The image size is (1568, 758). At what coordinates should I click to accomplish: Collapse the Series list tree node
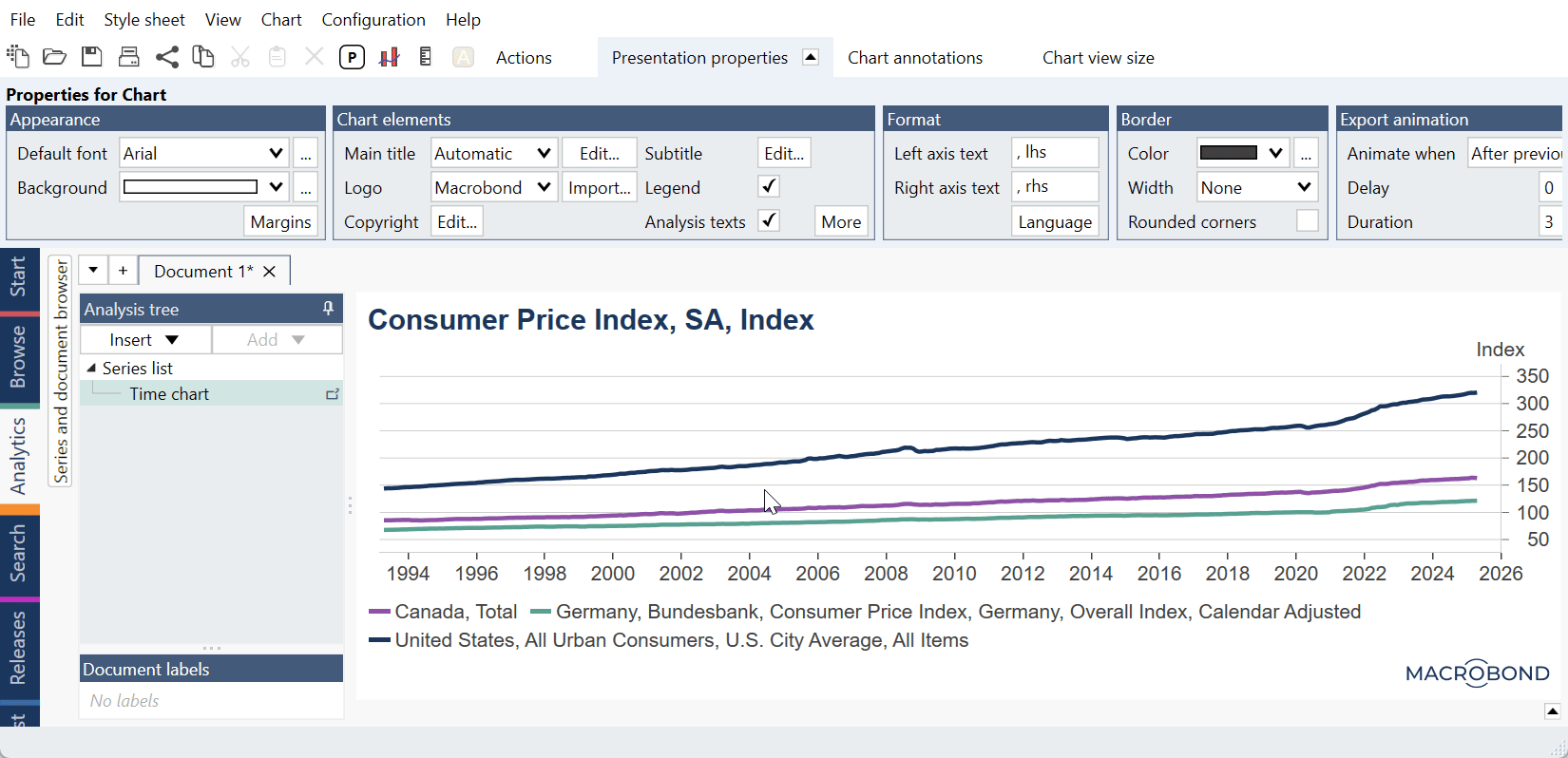point(91,368)
